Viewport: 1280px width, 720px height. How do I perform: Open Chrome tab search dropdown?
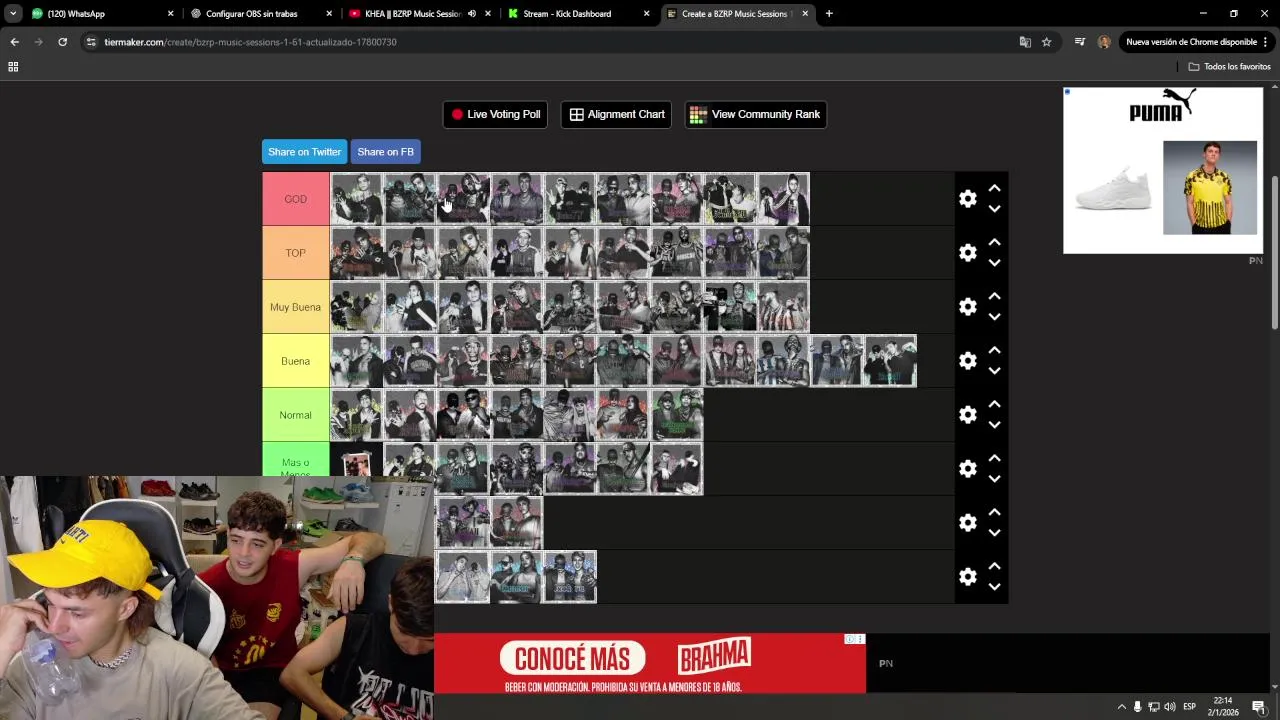[13, 14]
